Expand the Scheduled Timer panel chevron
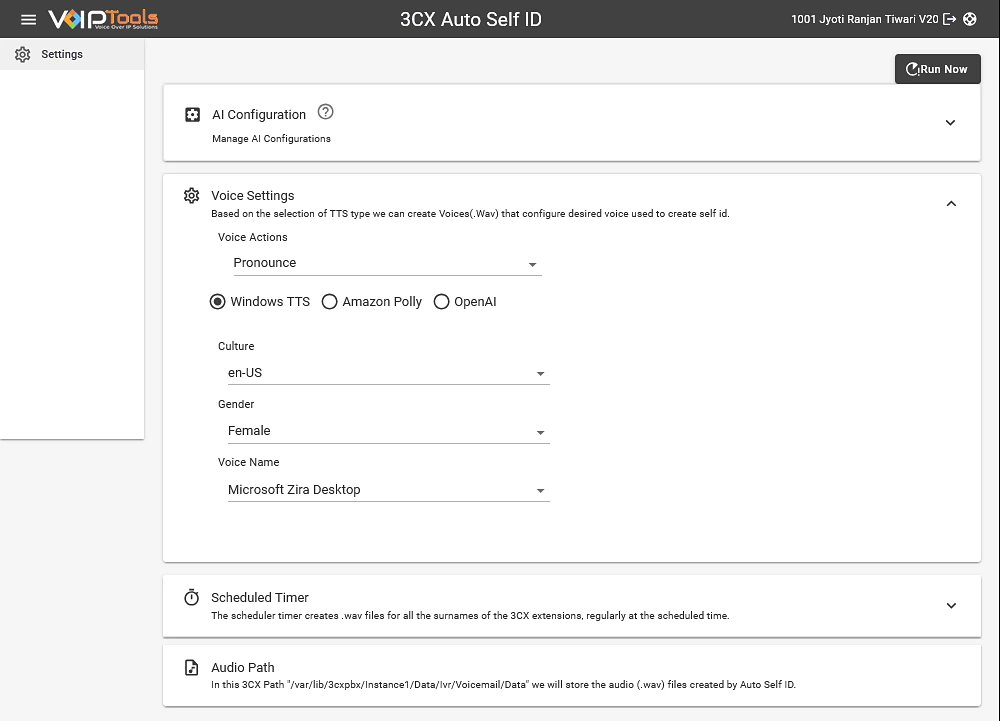Screen dimensions: 1000x721 951,606
